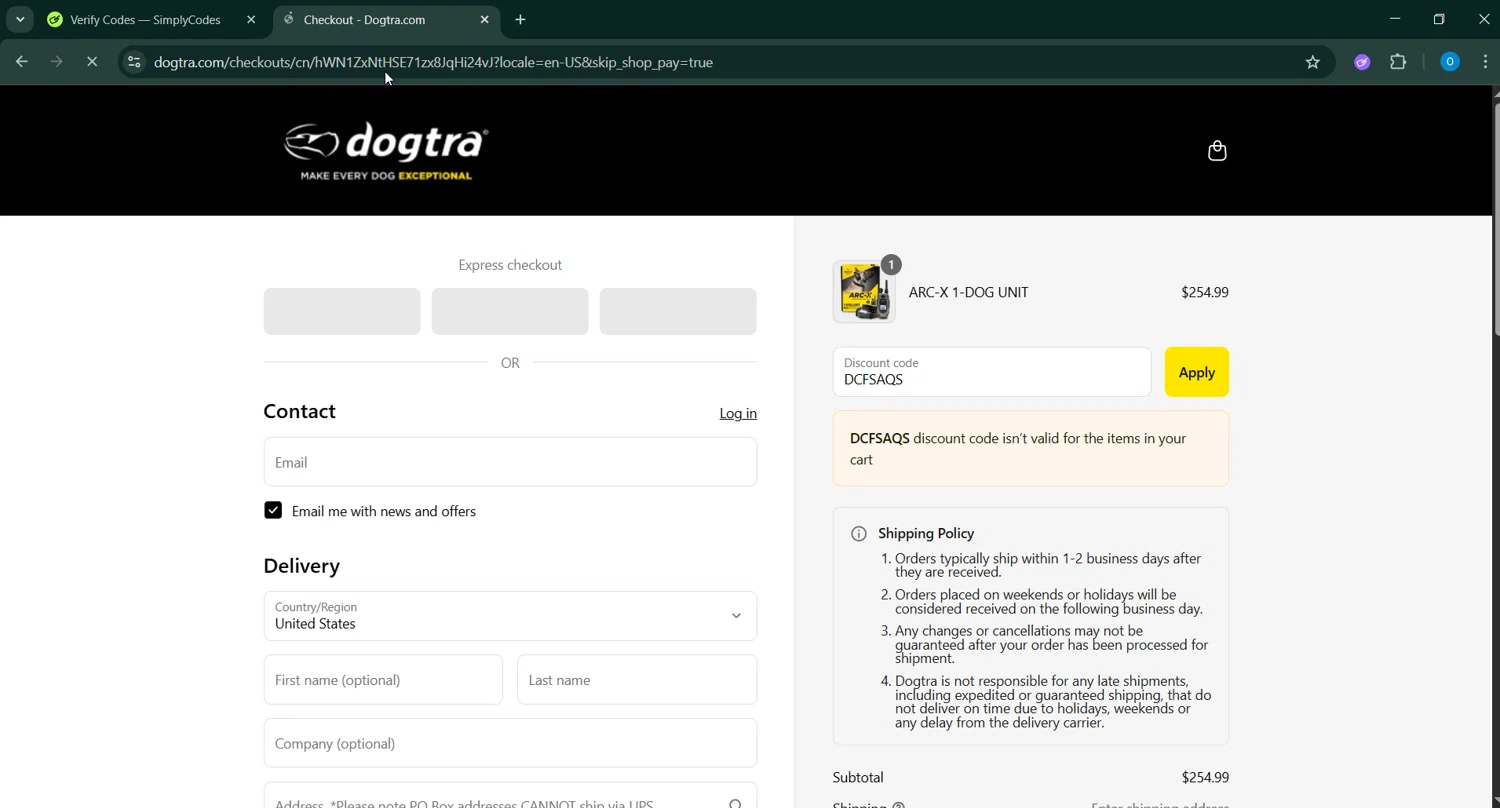1500x808 pixels.
Task: Click the Address input field
Action: 510,797
